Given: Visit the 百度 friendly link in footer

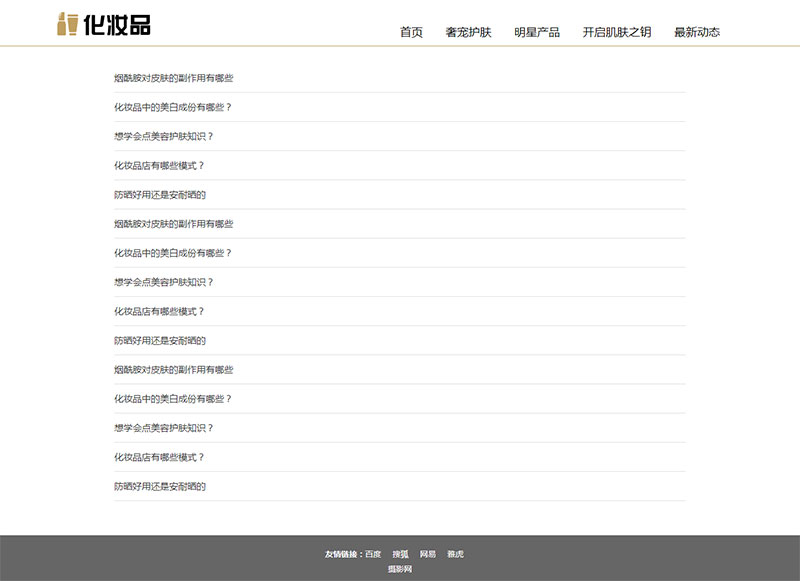Looking at the screenshot, I should coord(373,554).
